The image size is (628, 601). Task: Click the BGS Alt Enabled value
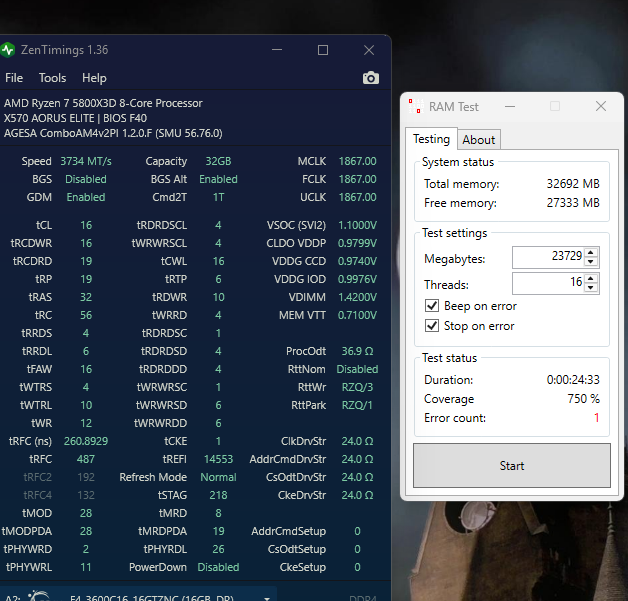click(x=218, y=179)
